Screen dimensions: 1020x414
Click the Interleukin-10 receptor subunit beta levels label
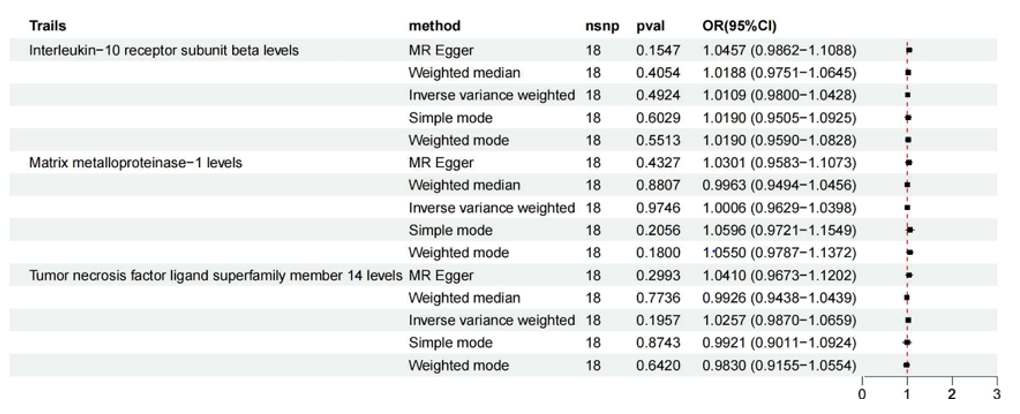164,49
